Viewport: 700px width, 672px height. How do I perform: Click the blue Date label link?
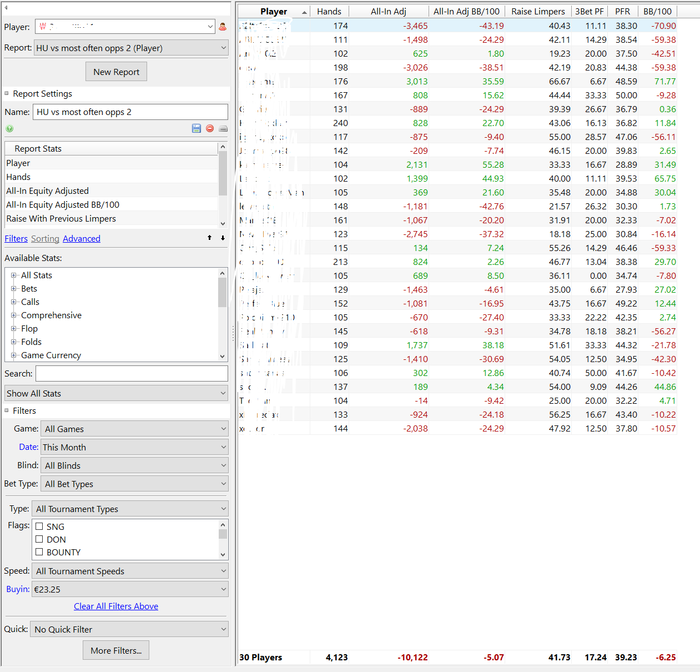click(x=29, y=447)
